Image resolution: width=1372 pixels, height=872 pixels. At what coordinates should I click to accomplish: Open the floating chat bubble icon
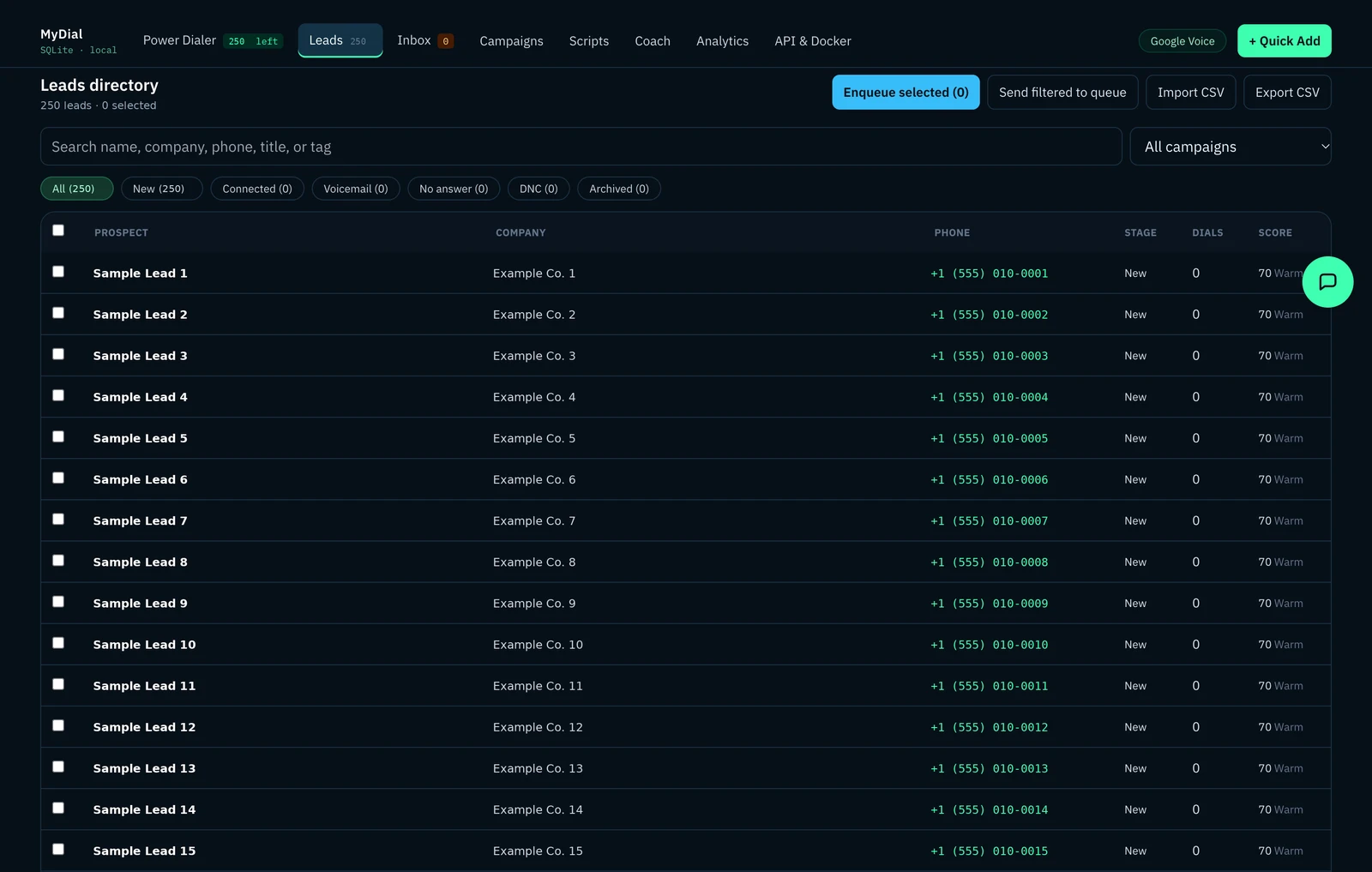pos(1327,282)
